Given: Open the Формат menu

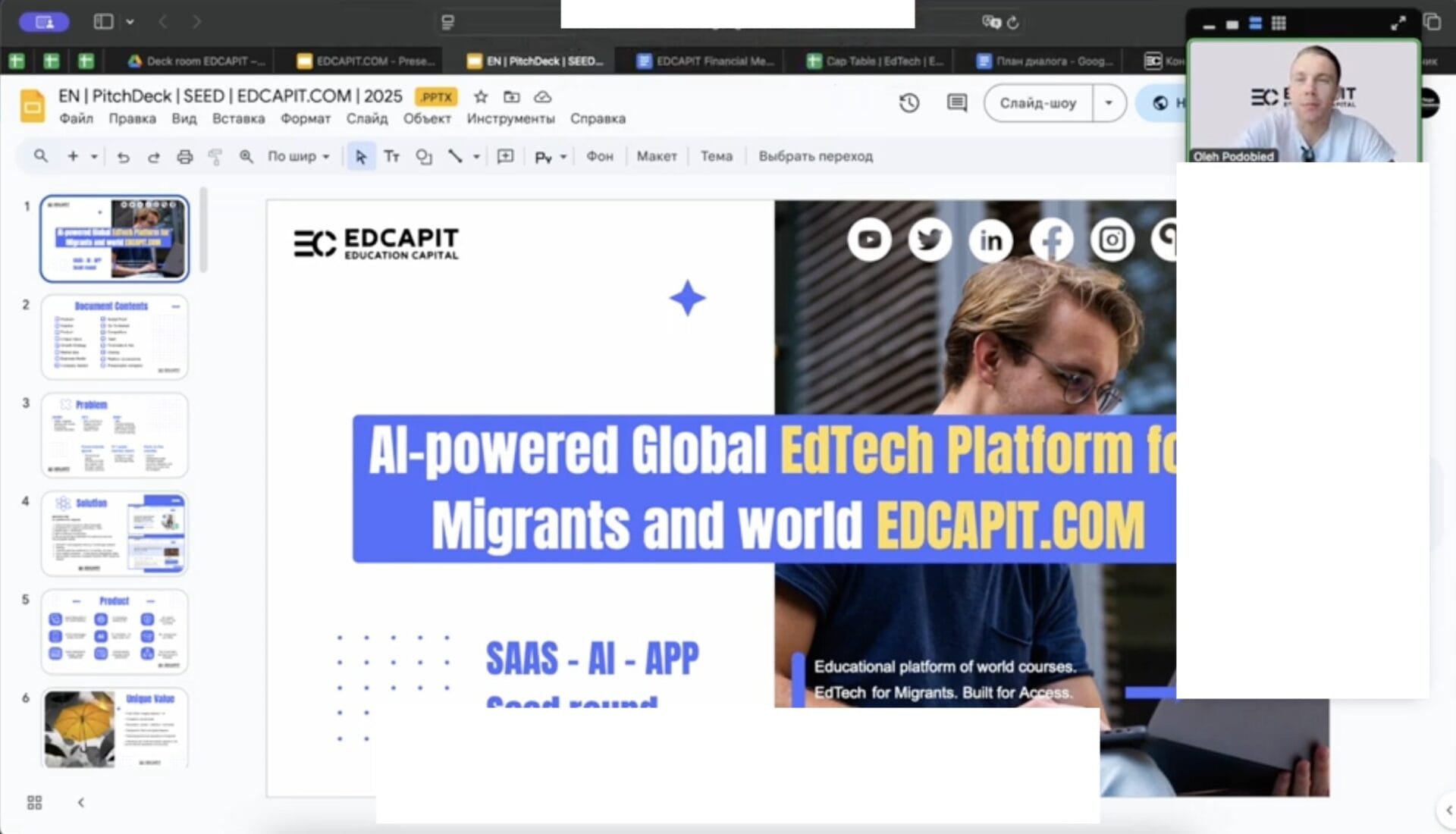Looking at the screenshot, I should (306, 119).
